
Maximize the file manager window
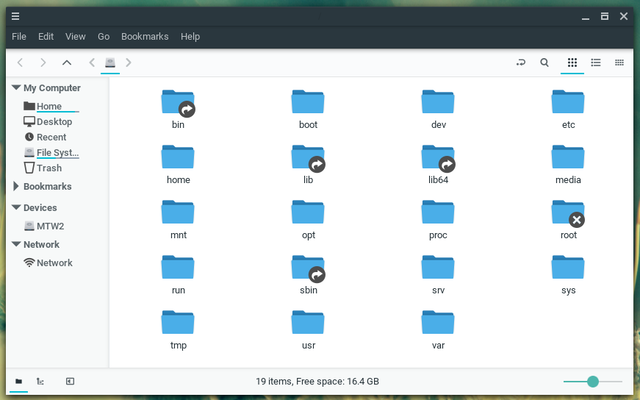click(604, 16)
